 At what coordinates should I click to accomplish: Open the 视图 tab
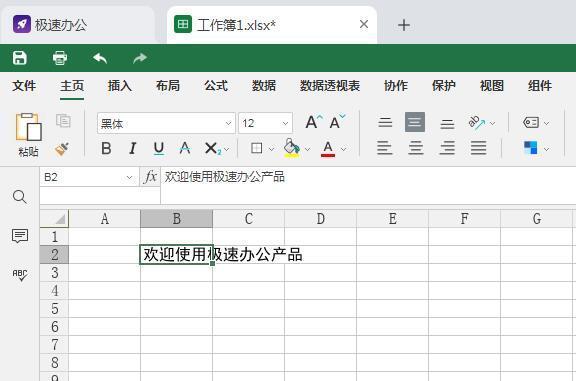coord(492,86)
